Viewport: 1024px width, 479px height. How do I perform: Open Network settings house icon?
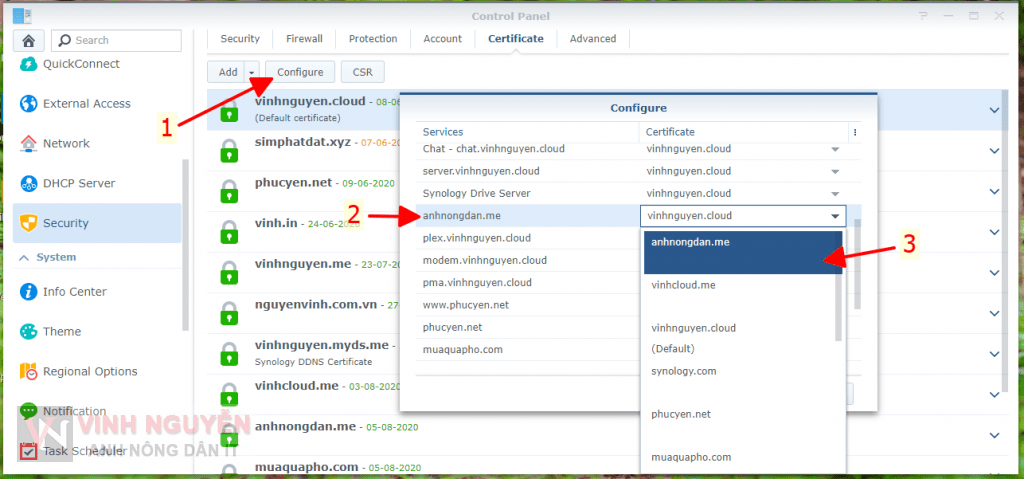pyautogui.click(x=28, y=144)
